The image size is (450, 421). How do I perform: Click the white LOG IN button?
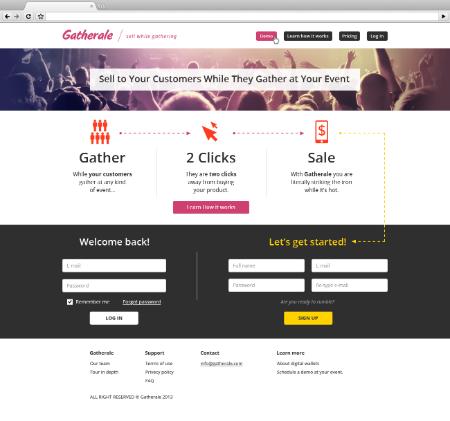pos(114,318)
